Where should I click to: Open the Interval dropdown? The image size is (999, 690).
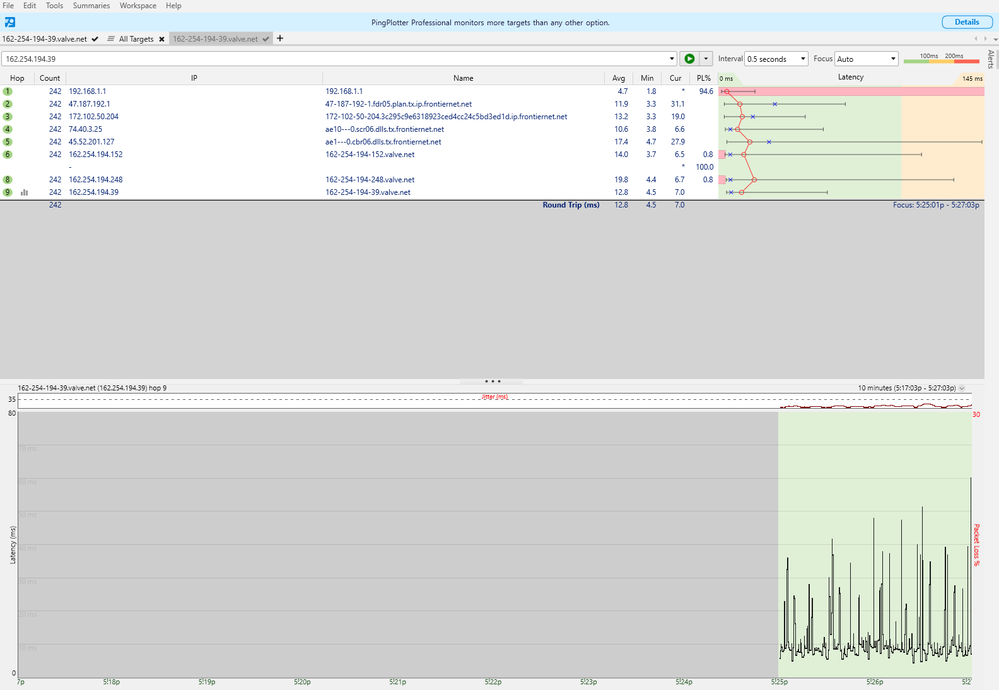point(777,59)
